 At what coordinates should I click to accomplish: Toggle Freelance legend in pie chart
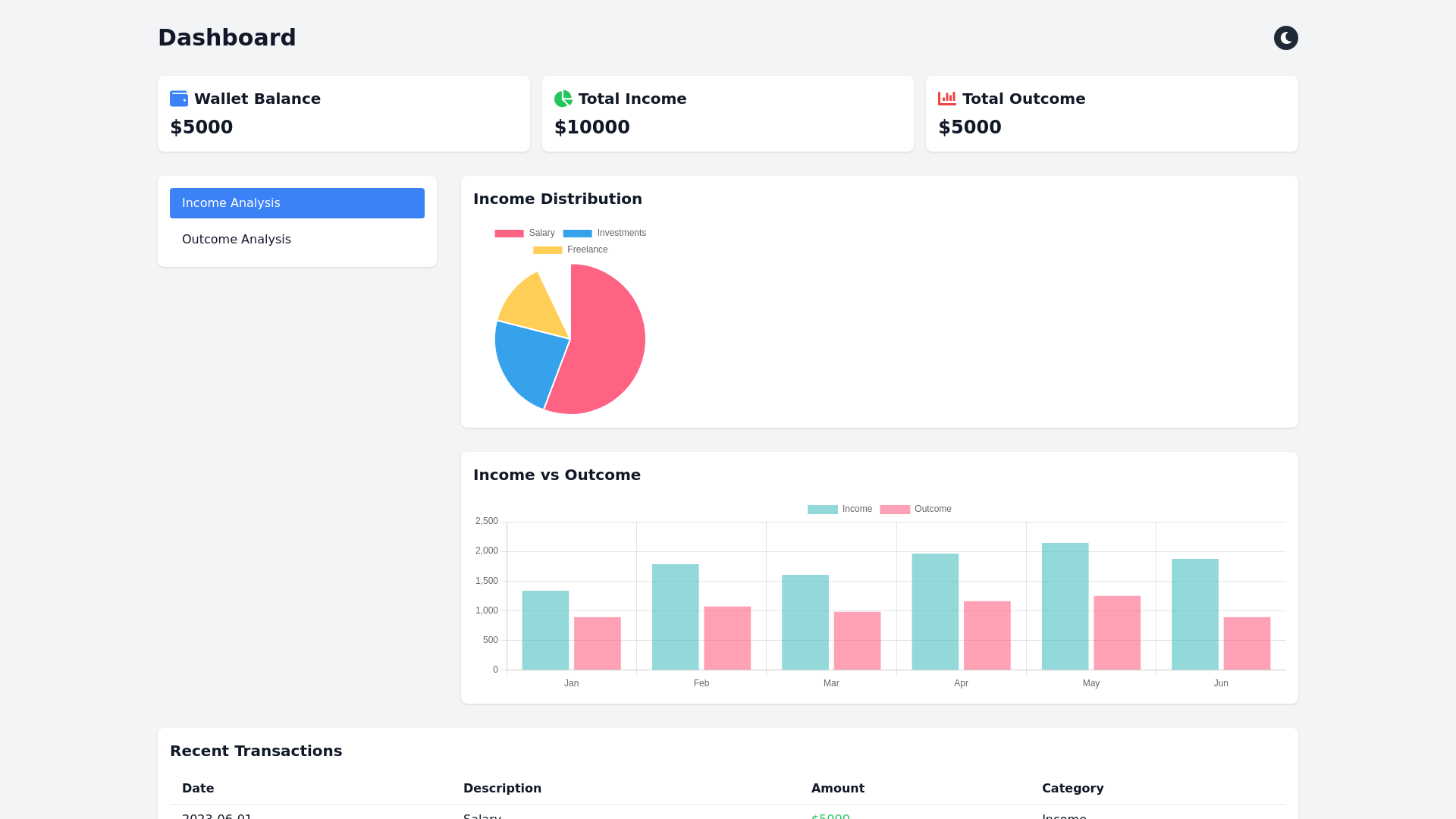click(570, 250)
